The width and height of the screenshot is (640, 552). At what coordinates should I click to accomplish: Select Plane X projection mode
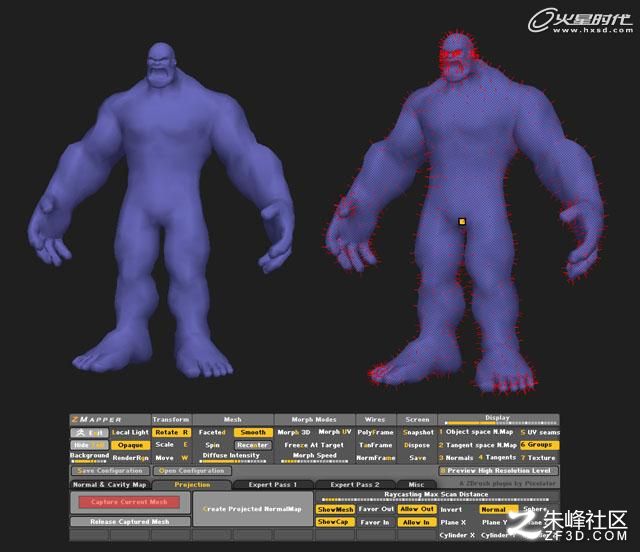[x=453, y=522]
